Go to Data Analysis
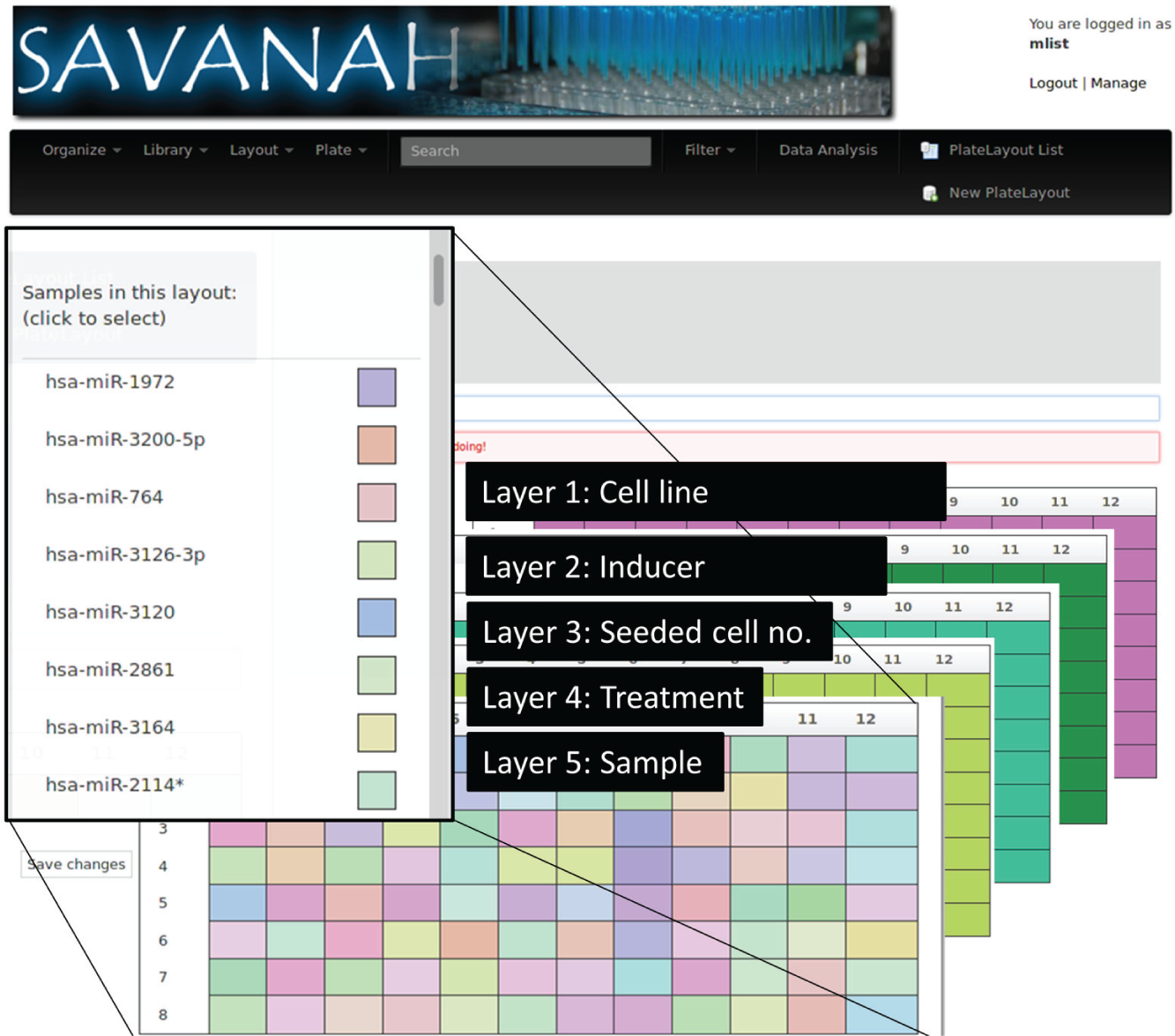 tap(828, 150)
